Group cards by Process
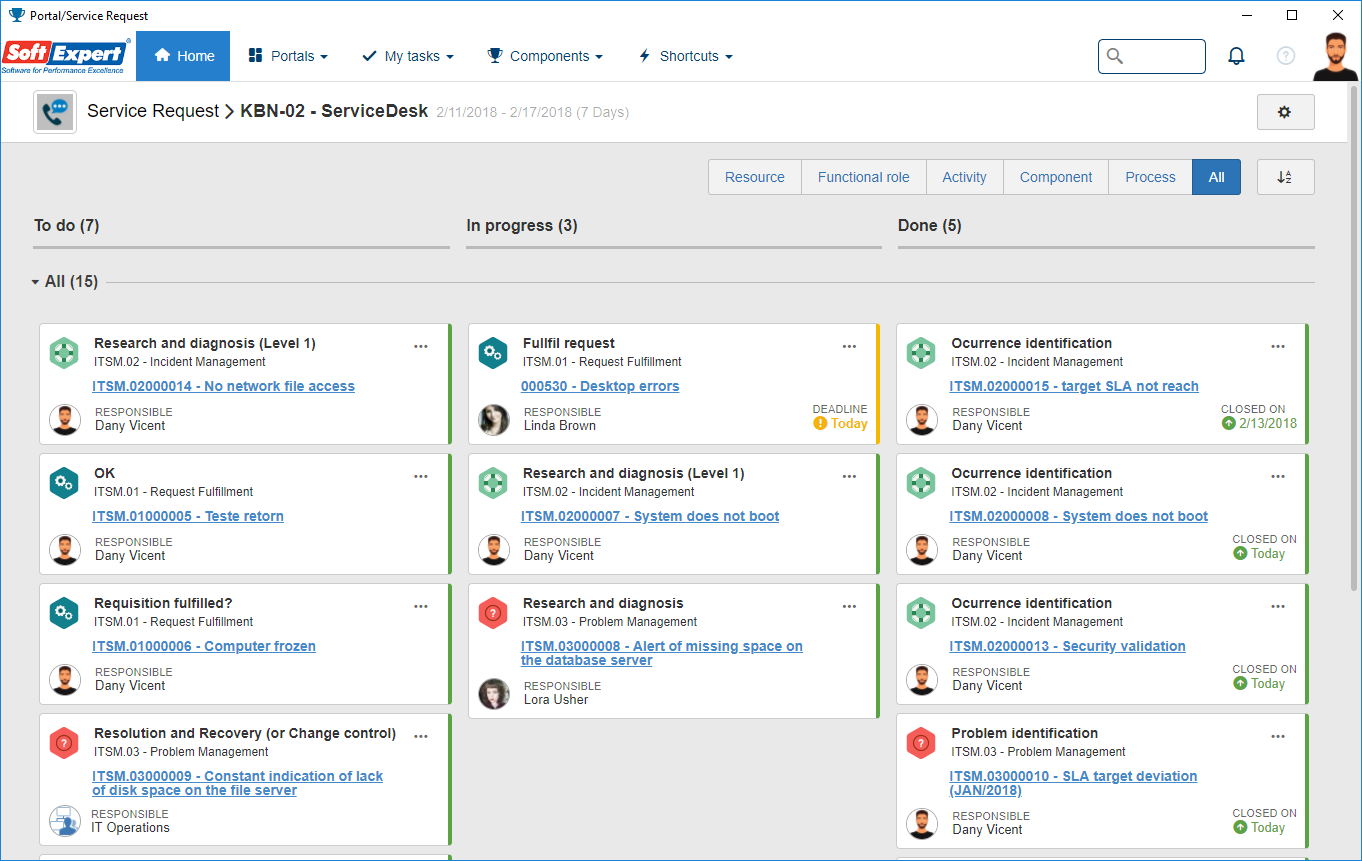1362x861 pixels. tap(1151, 177)
